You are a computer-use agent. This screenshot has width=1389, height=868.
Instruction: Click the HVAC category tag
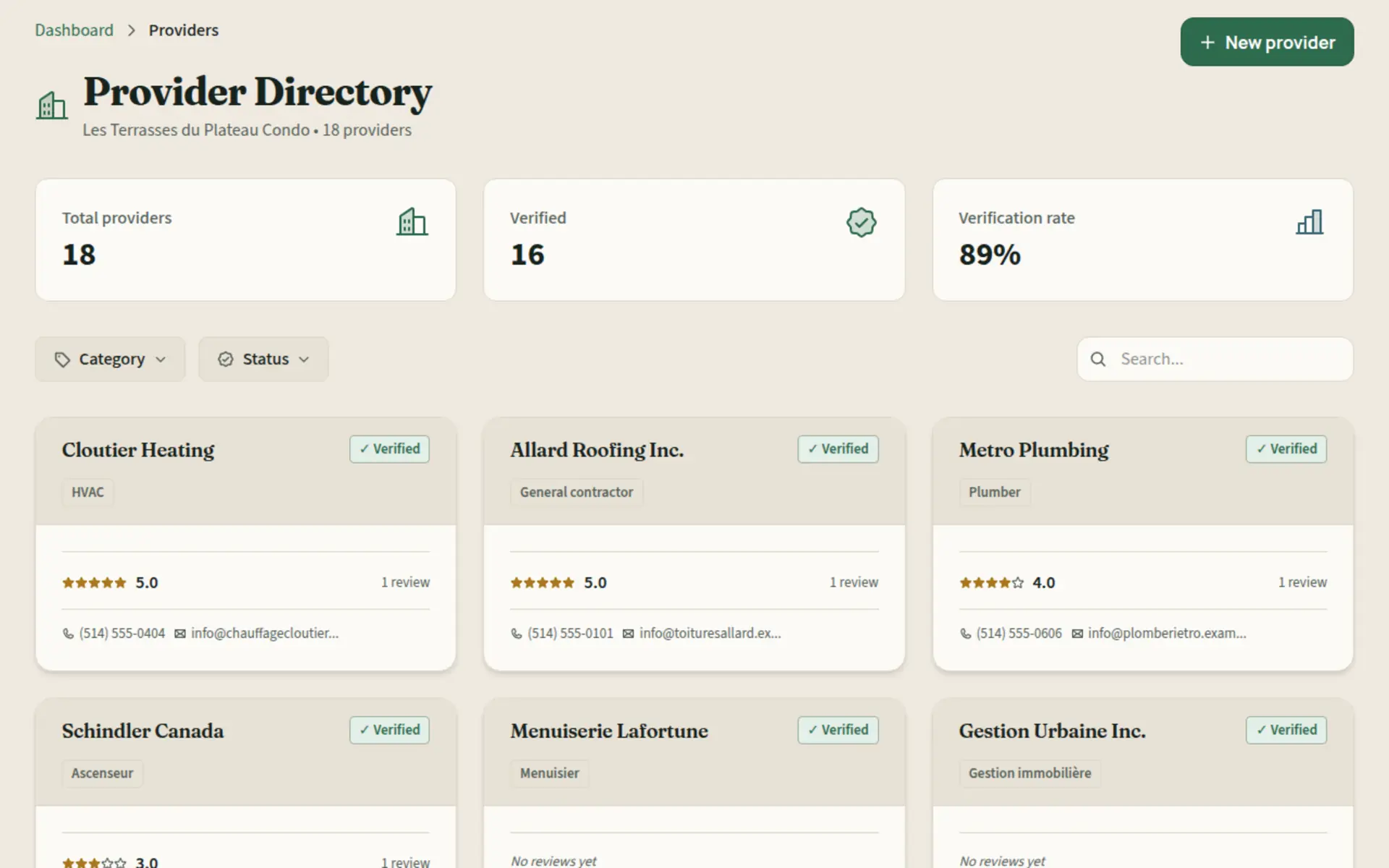tap(88, 493)
